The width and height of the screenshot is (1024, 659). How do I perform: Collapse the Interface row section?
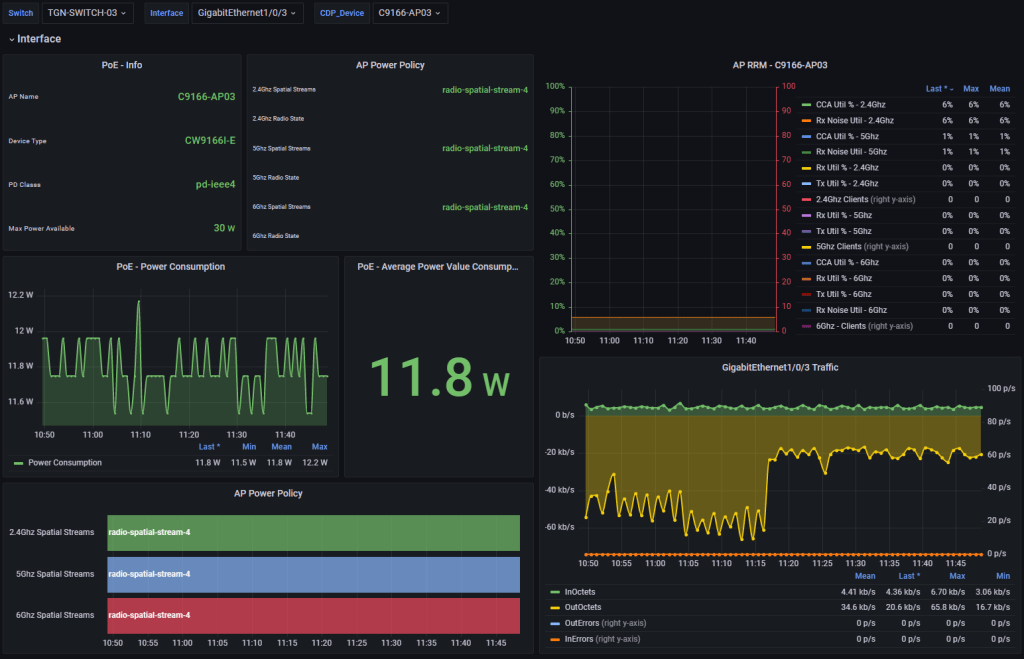(34, 39)
